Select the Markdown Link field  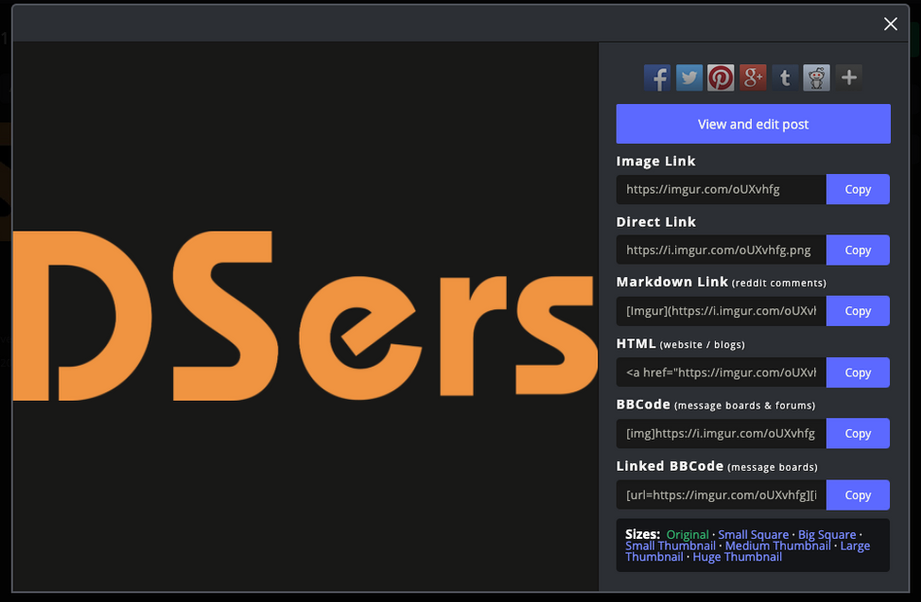721,311
